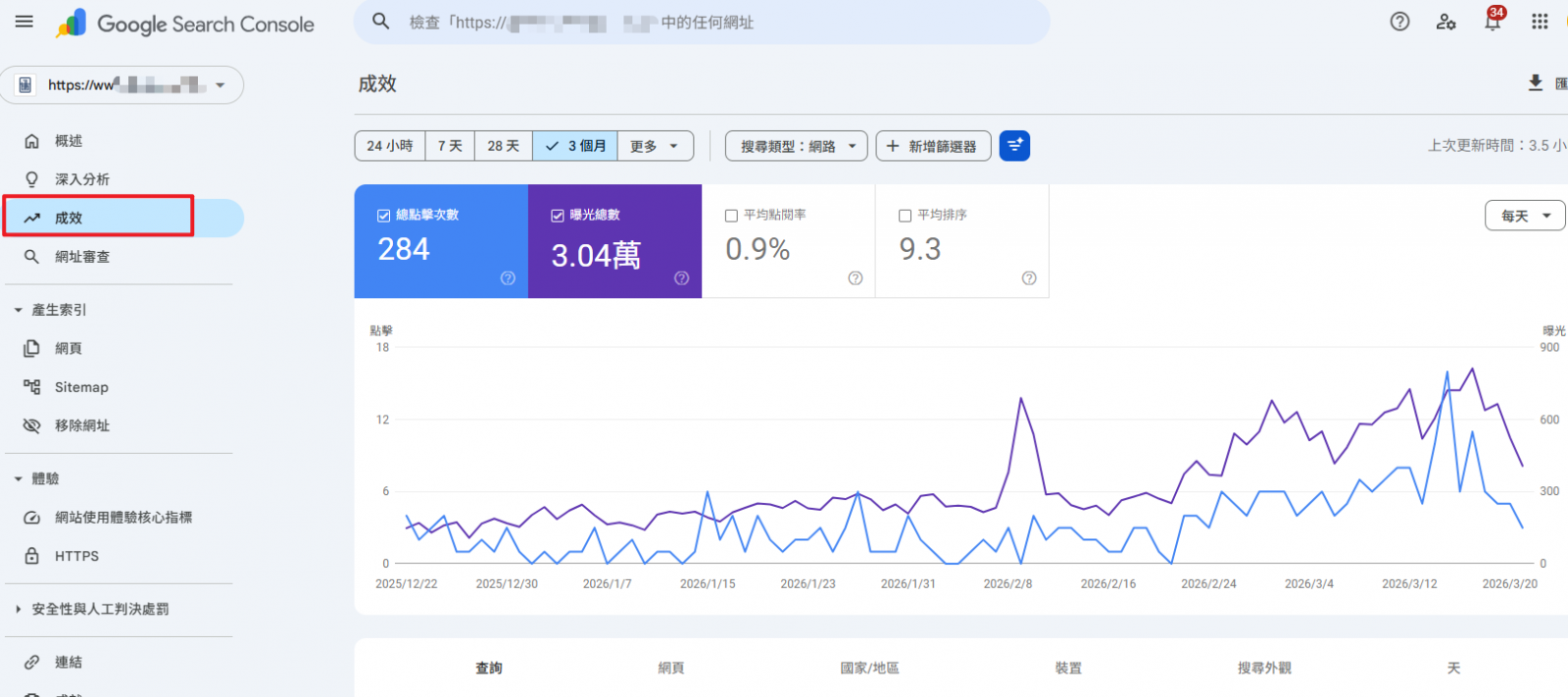Collapse the 體驗 section
The image size is (1568, 697).
[36, 478]
